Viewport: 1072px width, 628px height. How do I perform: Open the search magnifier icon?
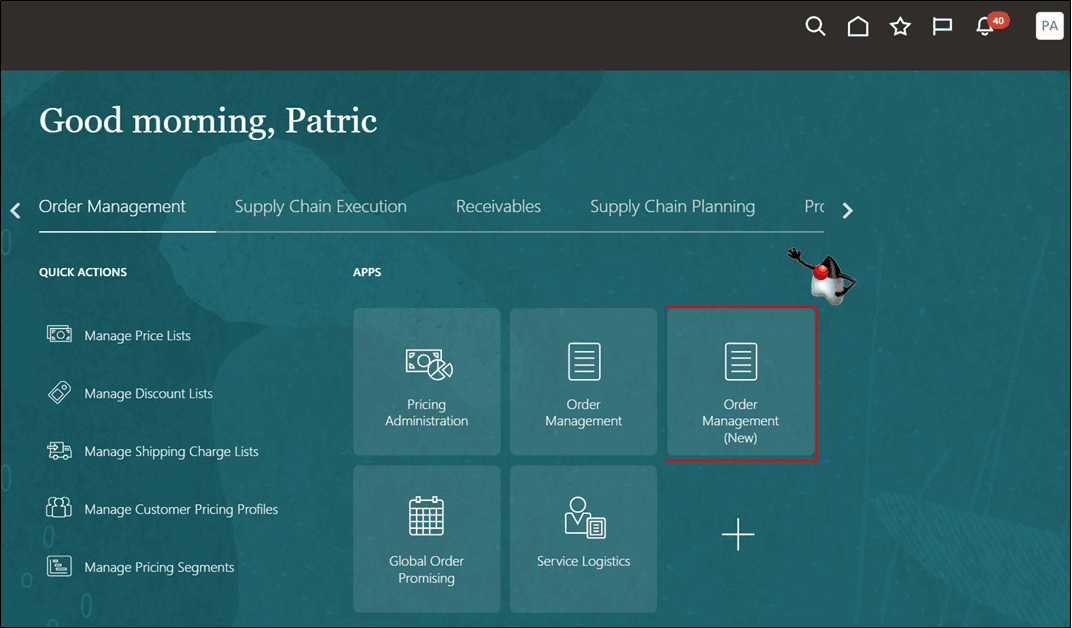click(x=815, y=27)
